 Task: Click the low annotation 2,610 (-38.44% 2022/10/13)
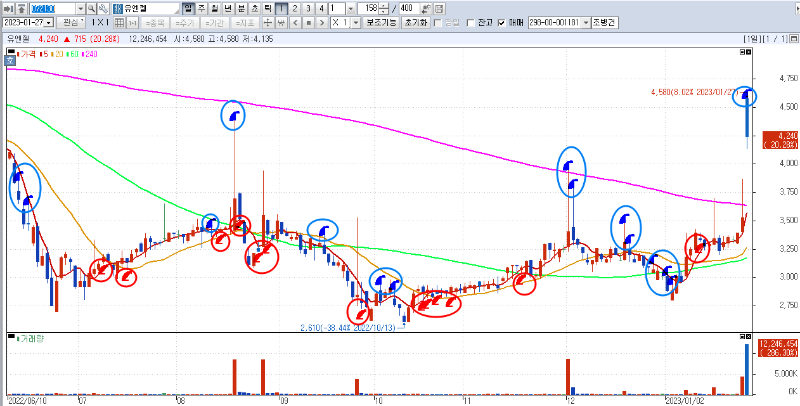348,327
